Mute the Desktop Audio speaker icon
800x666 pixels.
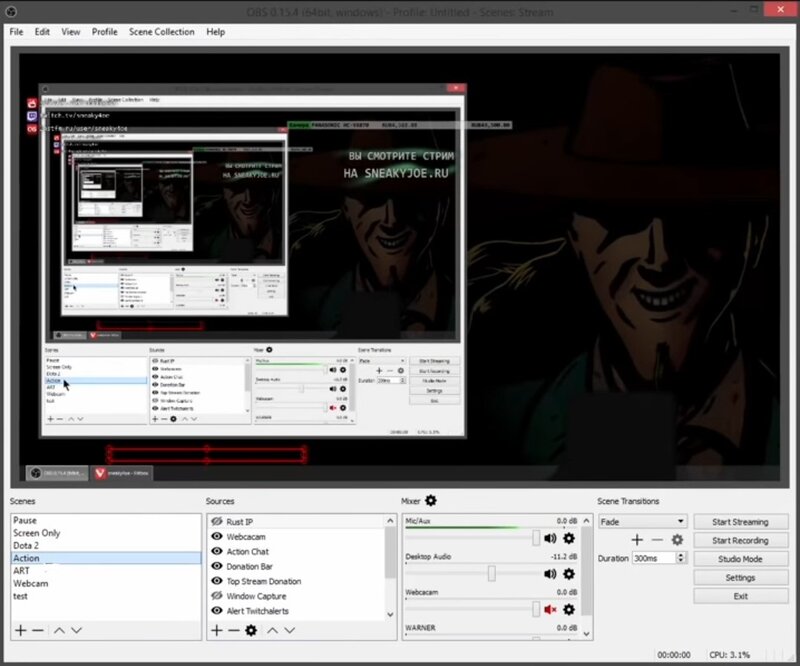[550, 574]
